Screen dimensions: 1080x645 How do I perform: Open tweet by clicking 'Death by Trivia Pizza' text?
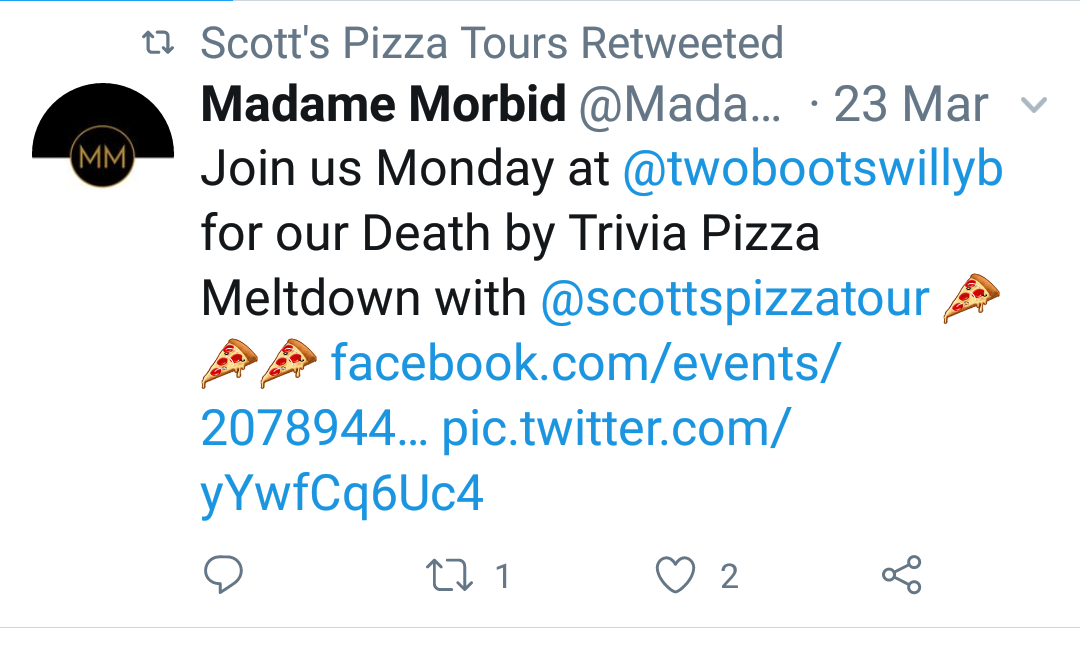(590, 233)
